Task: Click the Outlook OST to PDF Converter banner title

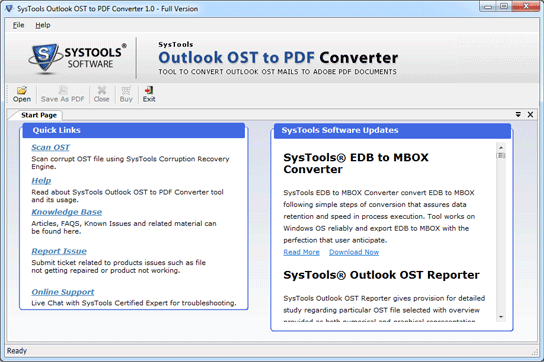Action: (278, 58)
